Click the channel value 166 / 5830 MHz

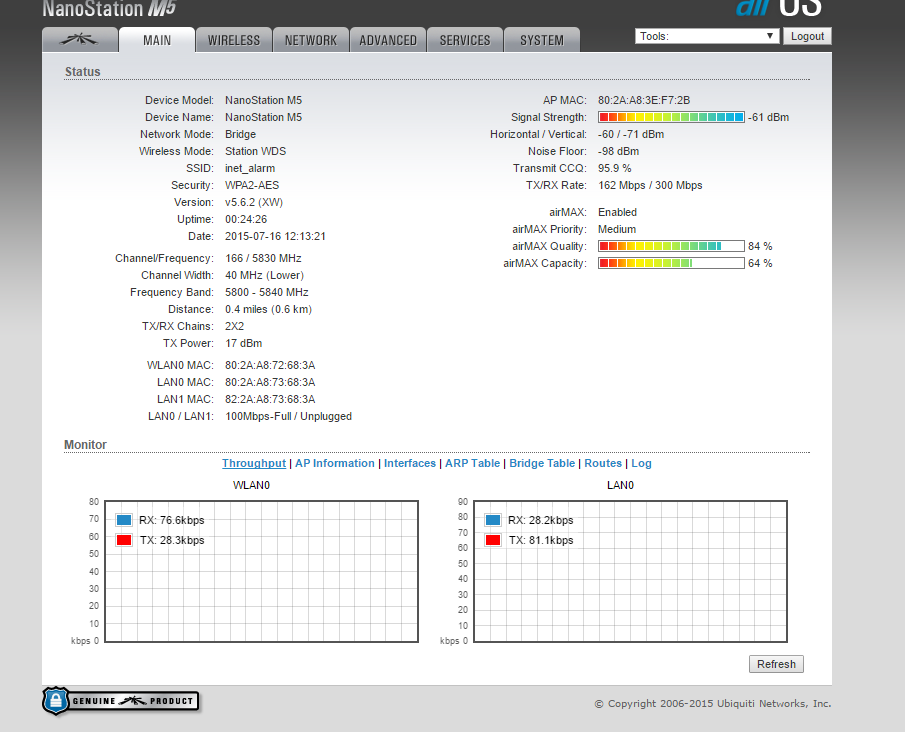263,258
